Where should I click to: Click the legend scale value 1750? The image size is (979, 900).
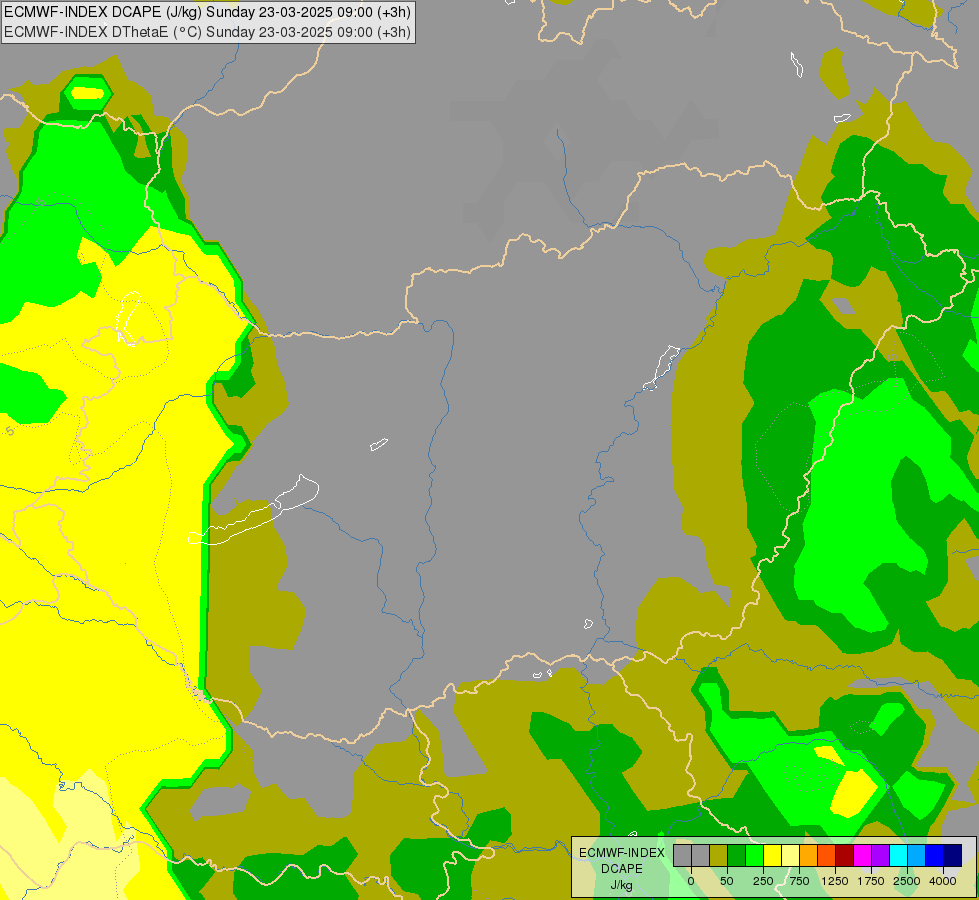click(x=871, y=881)
